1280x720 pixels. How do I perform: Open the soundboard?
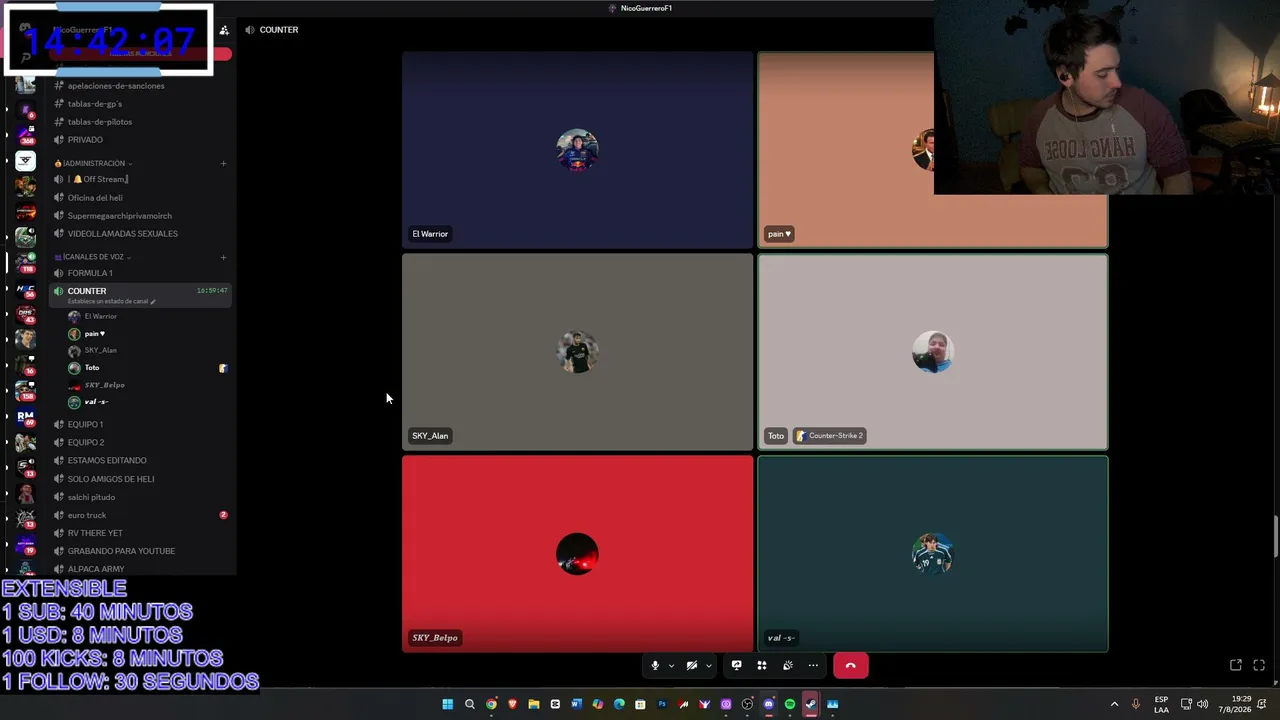(788, 665)
